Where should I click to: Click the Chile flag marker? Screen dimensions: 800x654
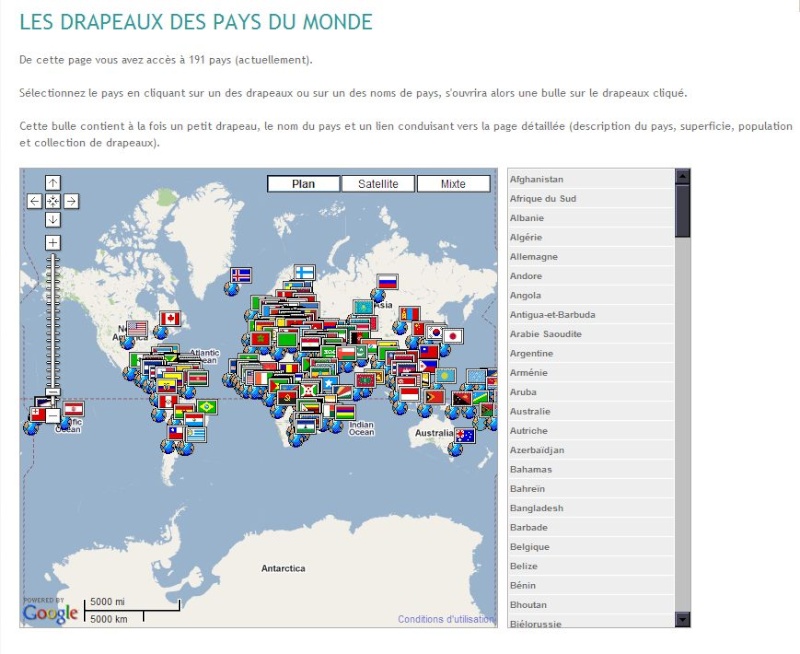tap(176, 433)
